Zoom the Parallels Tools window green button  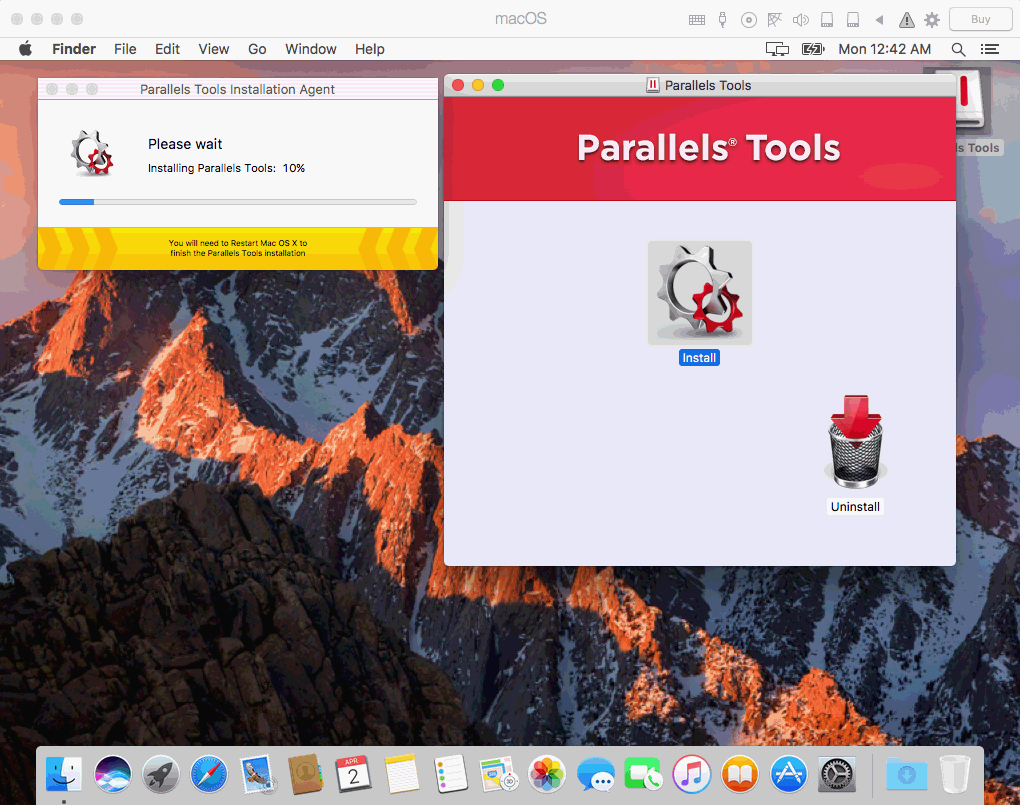[498, 85]
